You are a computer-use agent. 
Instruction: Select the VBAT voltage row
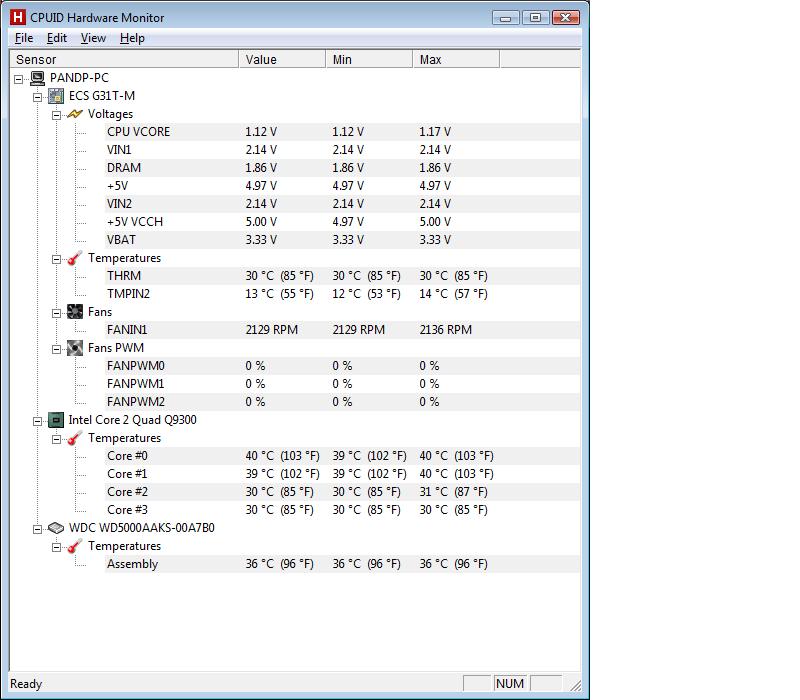click(x=342, y=240)
